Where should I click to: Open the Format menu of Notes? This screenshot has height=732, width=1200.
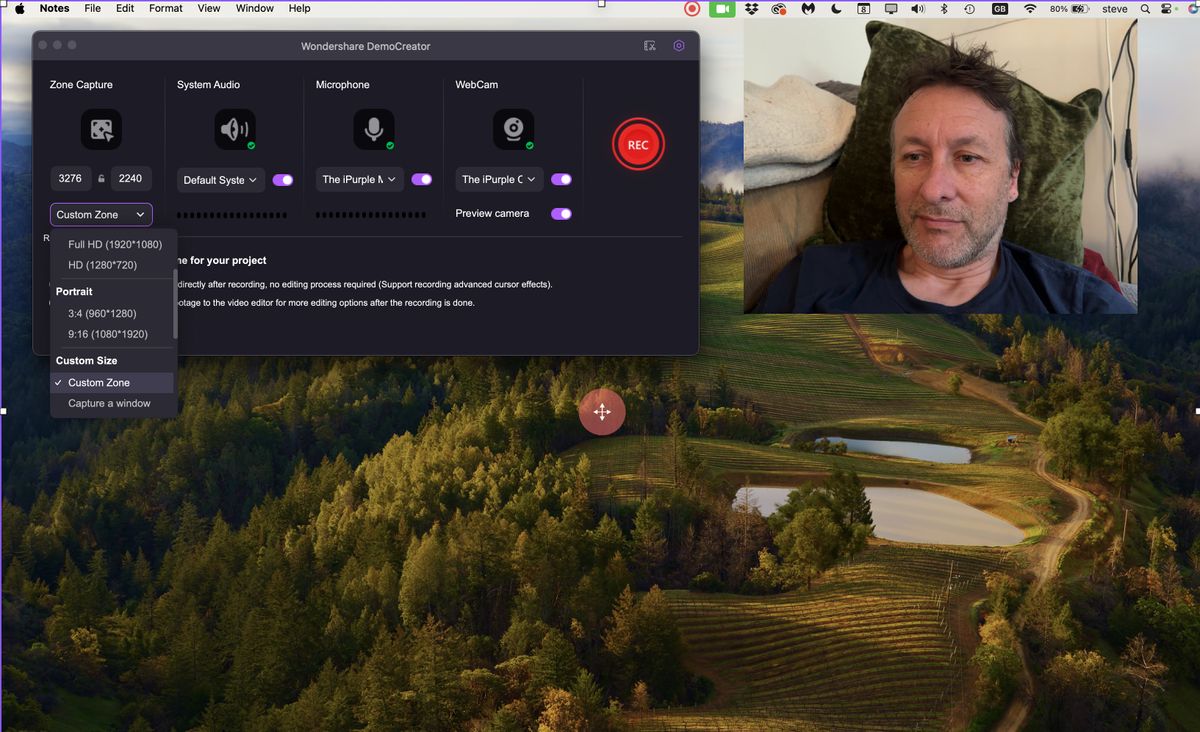165,8
